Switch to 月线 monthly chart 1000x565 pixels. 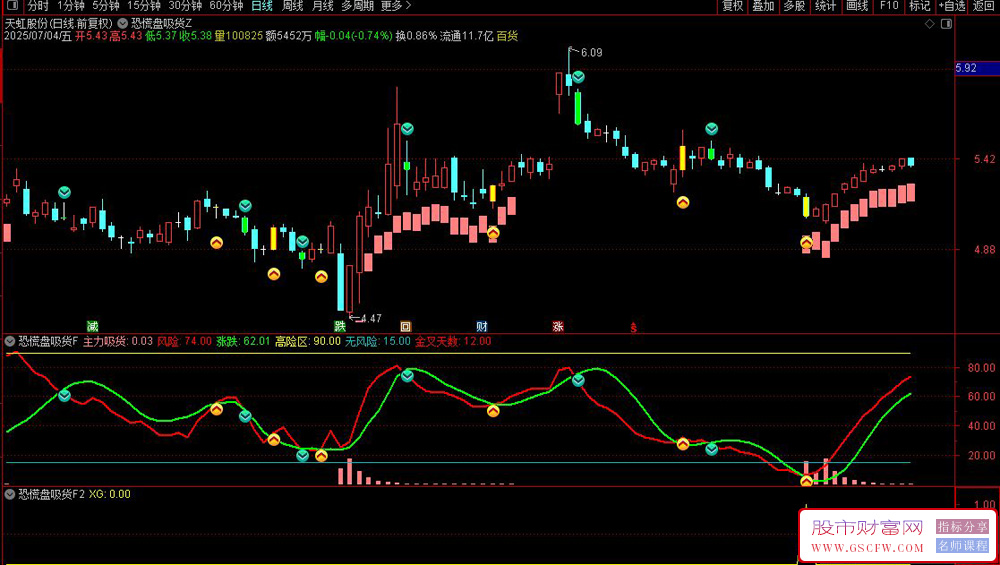[x=323, y=6]
